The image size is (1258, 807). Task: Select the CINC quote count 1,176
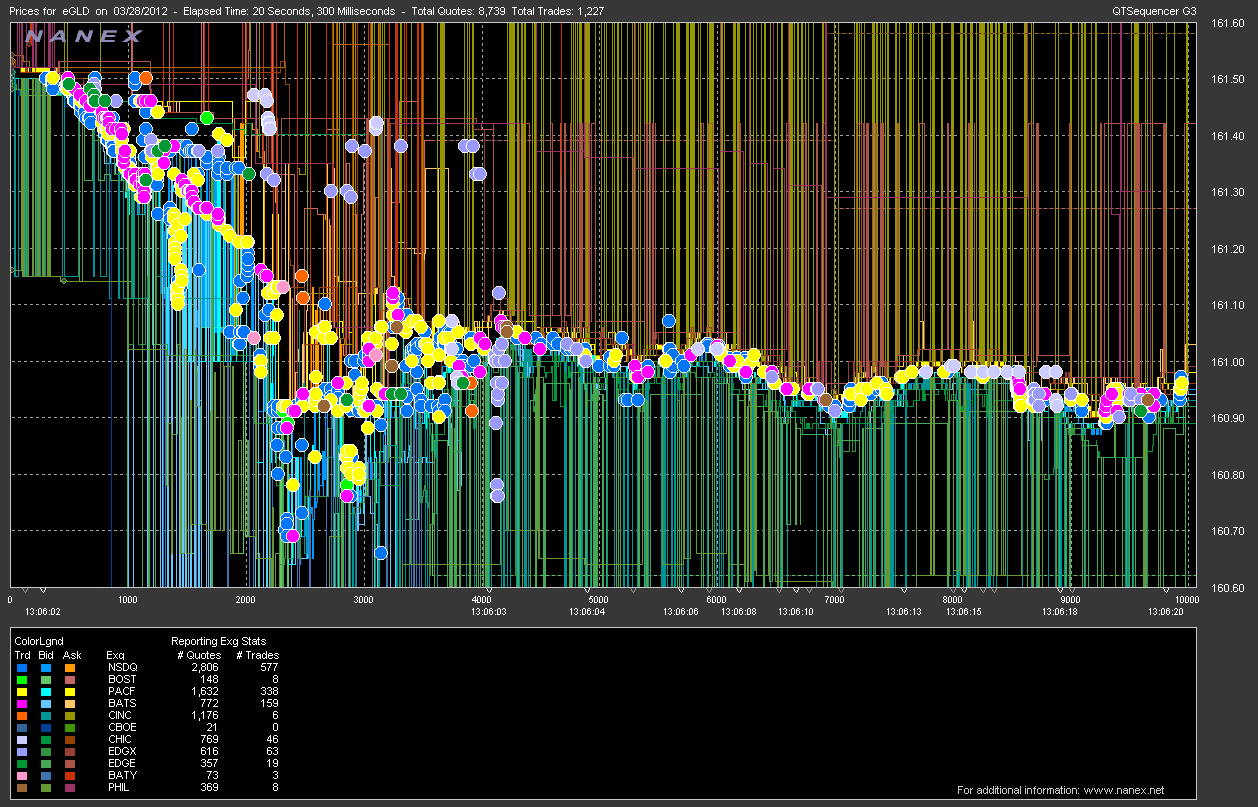pyautogui.click(x=203, y=715)
